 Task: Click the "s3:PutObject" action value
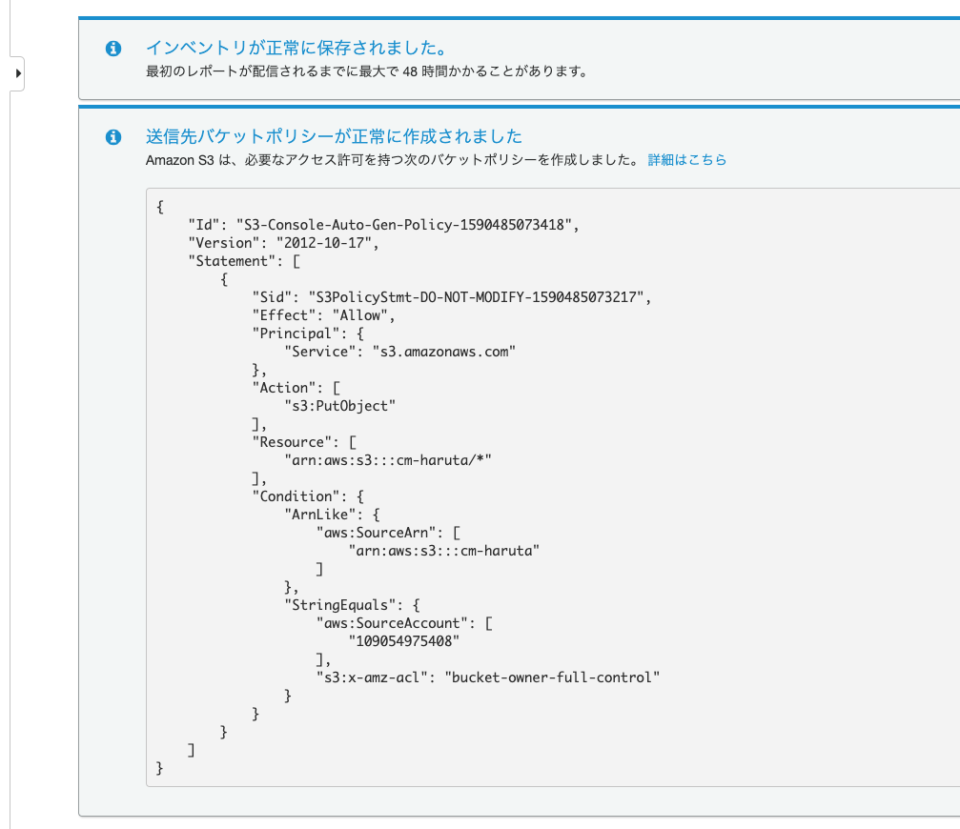click(340, 406)
